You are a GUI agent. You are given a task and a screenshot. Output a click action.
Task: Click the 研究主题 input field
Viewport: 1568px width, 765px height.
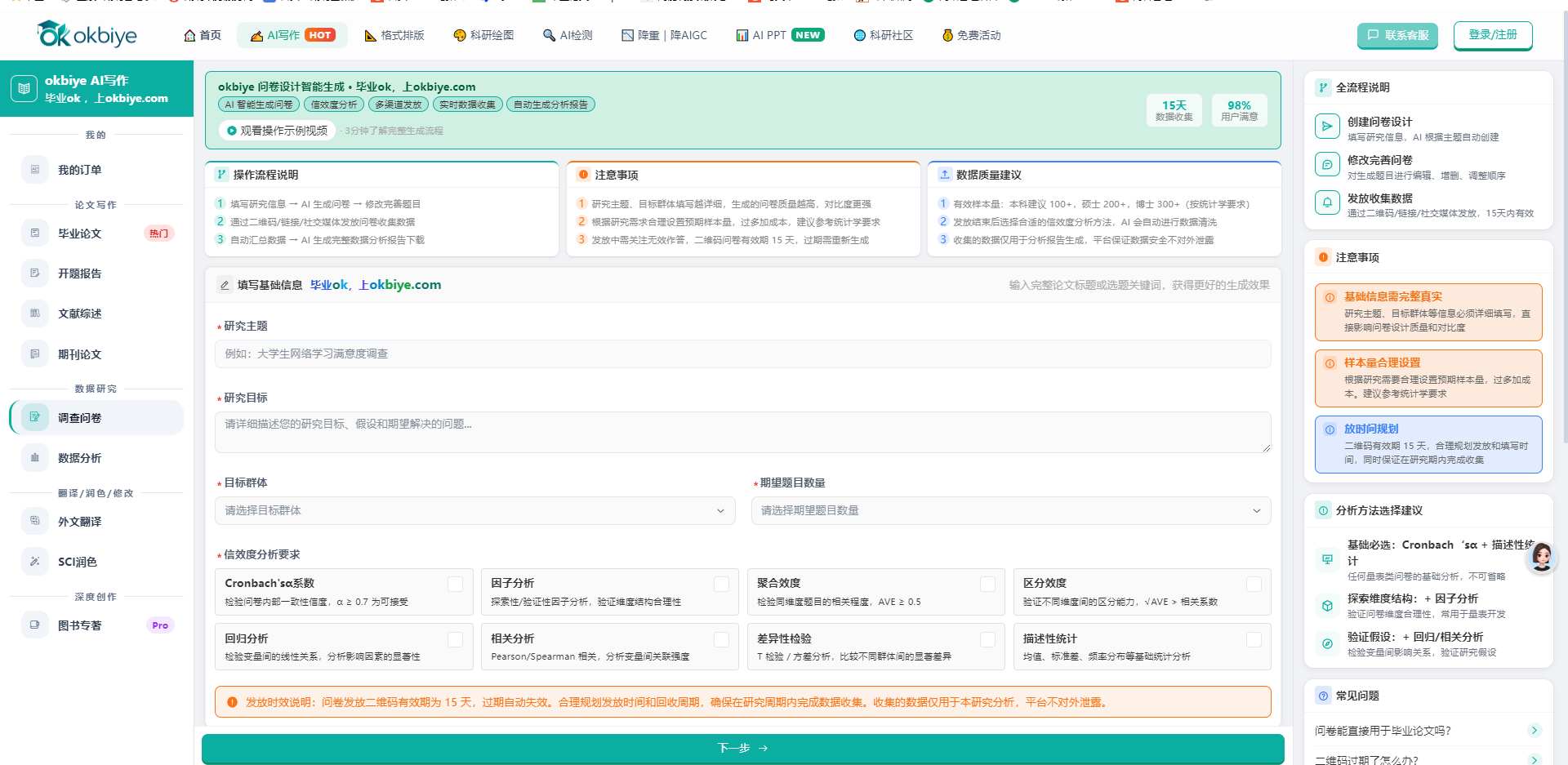(x=743, y=354)
